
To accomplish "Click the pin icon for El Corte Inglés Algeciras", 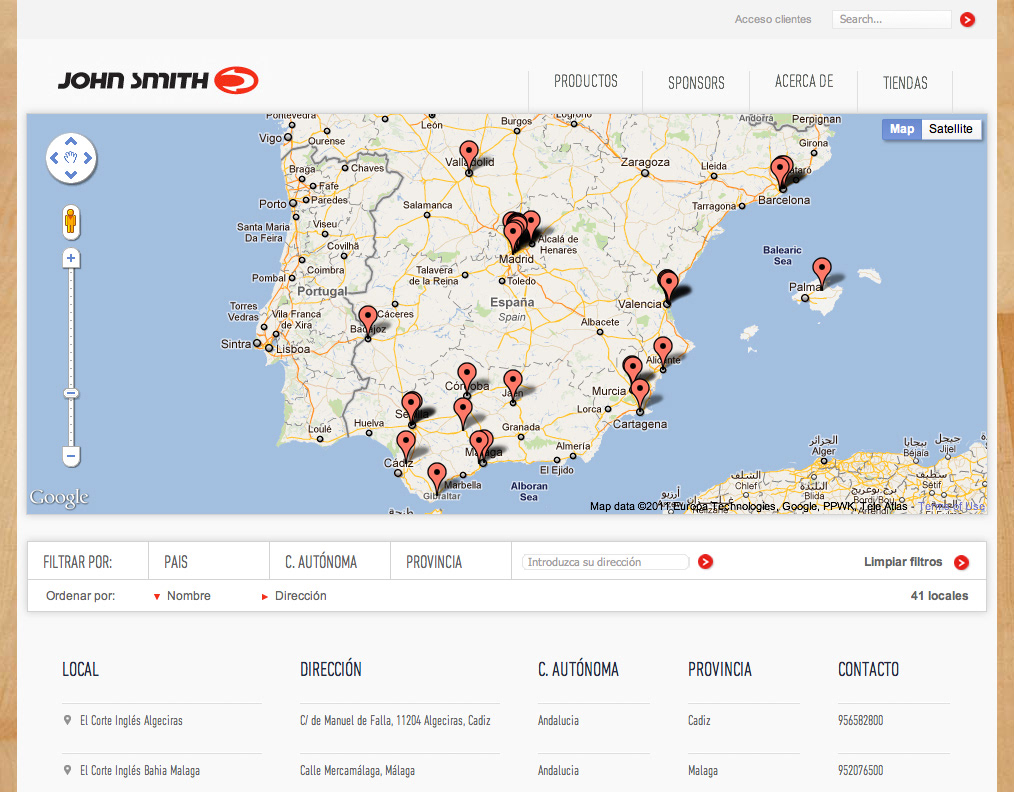I will [x=67, y=720].
